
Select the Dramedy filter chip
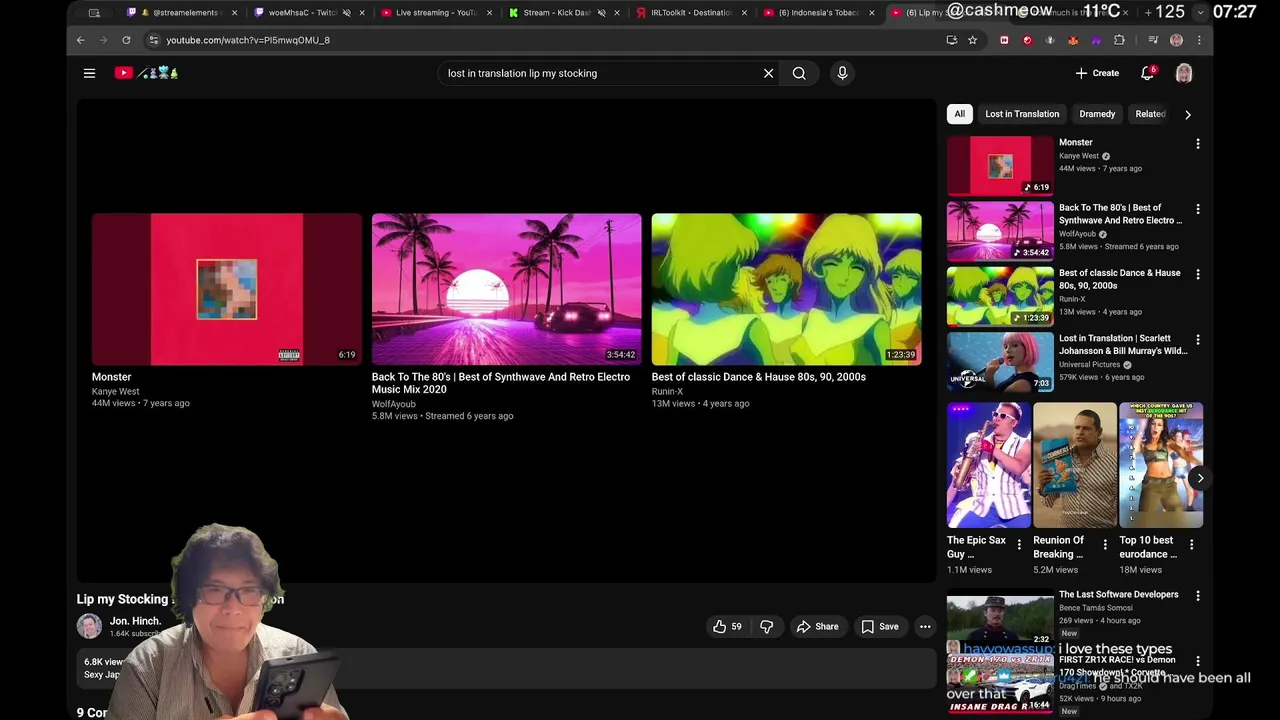pos(1097,114)
